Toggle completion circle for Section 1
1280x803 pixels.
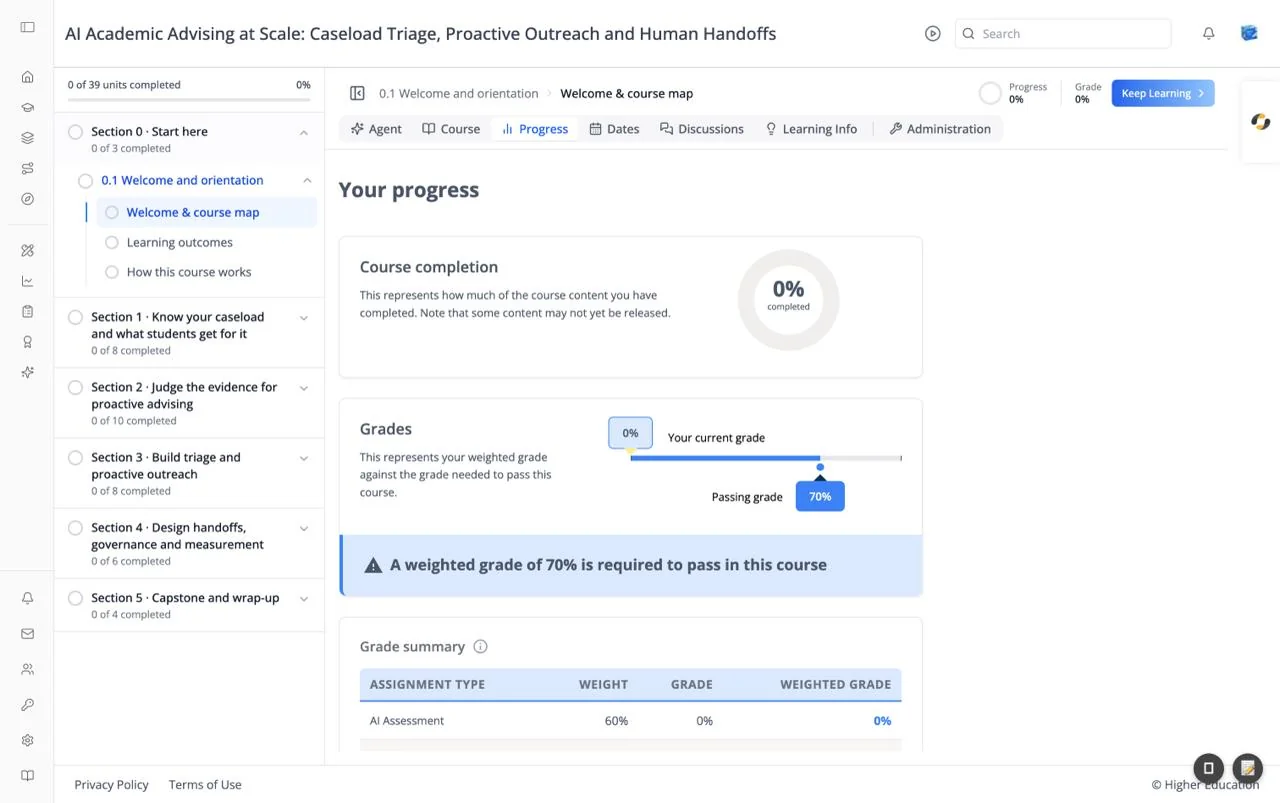pyautogui.click(x=75, y=317)
